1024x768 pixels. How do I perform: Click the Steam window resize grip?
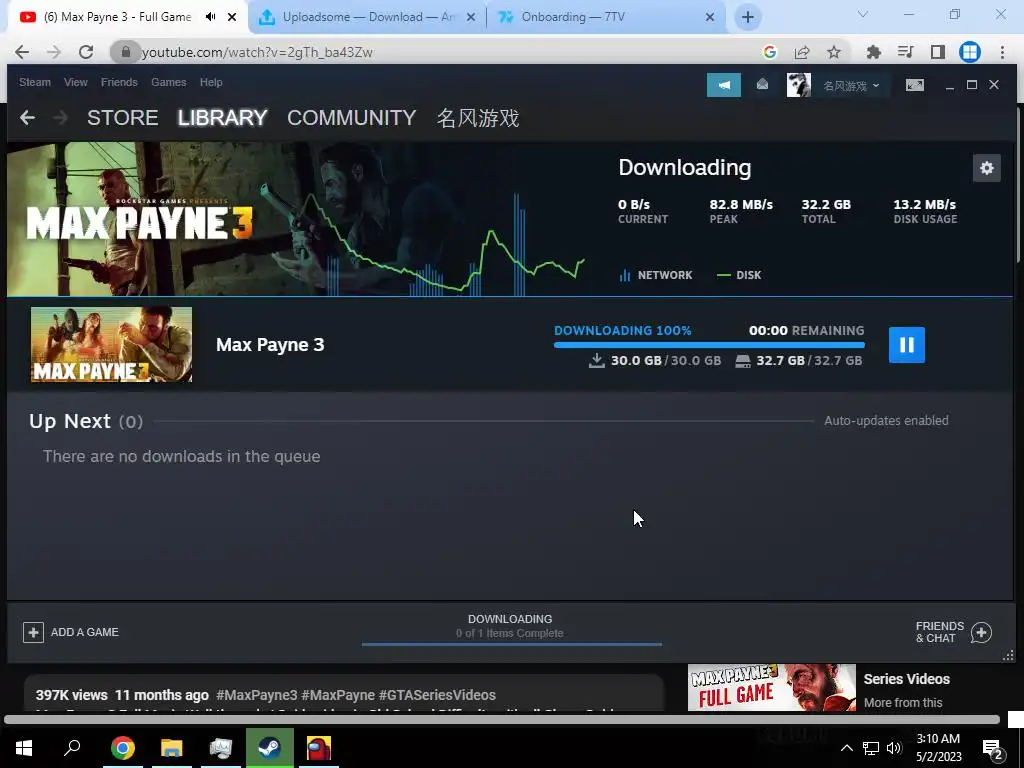point(1008,655)
